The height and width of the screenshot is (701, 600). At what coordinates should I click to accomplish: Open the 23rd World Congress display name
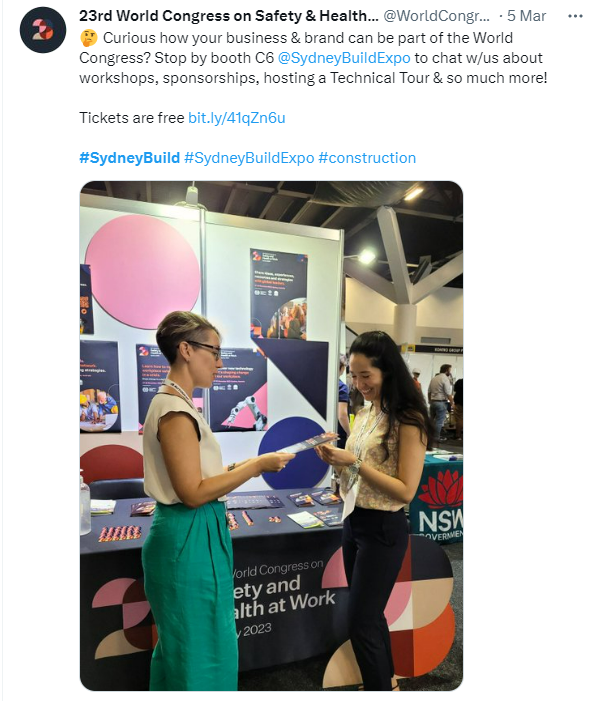[228, 16]
